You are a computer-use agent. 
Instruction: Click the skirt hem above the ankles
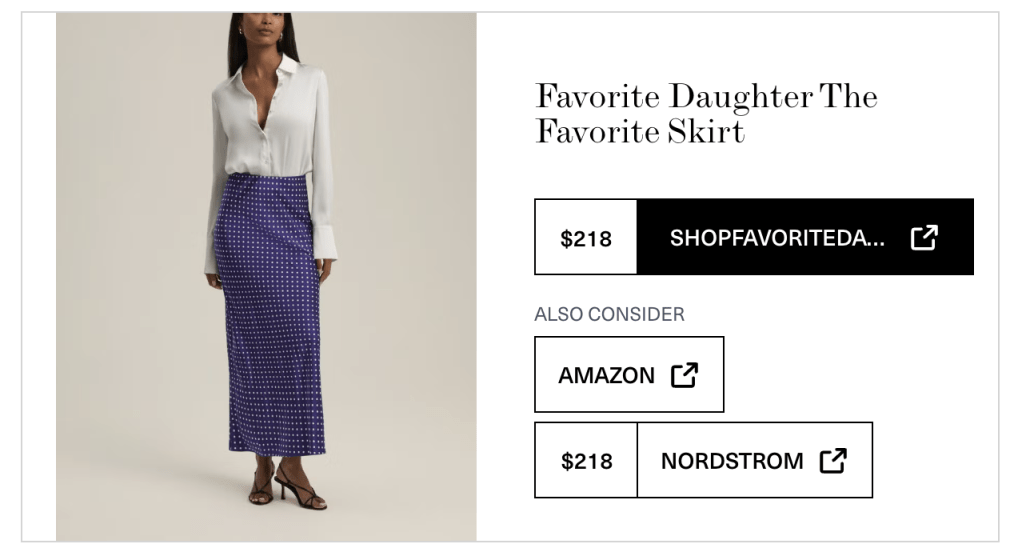pos(273,448)
